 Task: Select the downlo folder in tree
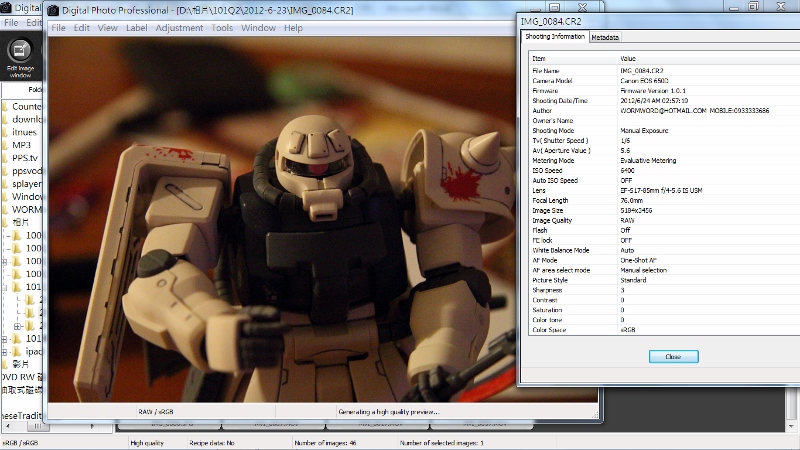(x=27, y=119)
